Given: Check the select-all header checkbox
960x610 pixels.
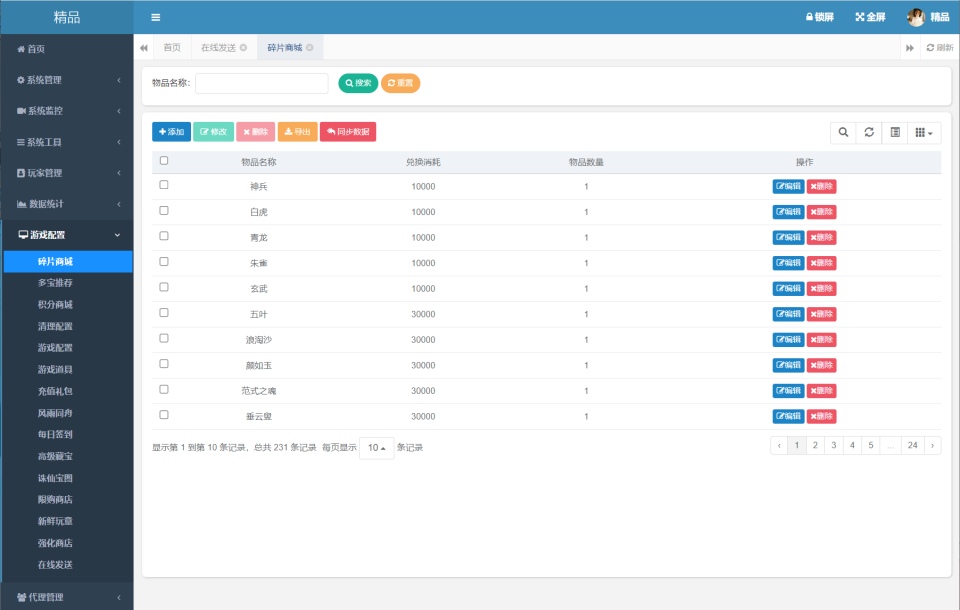Looking at the screenshot, I should pos(164,160).
